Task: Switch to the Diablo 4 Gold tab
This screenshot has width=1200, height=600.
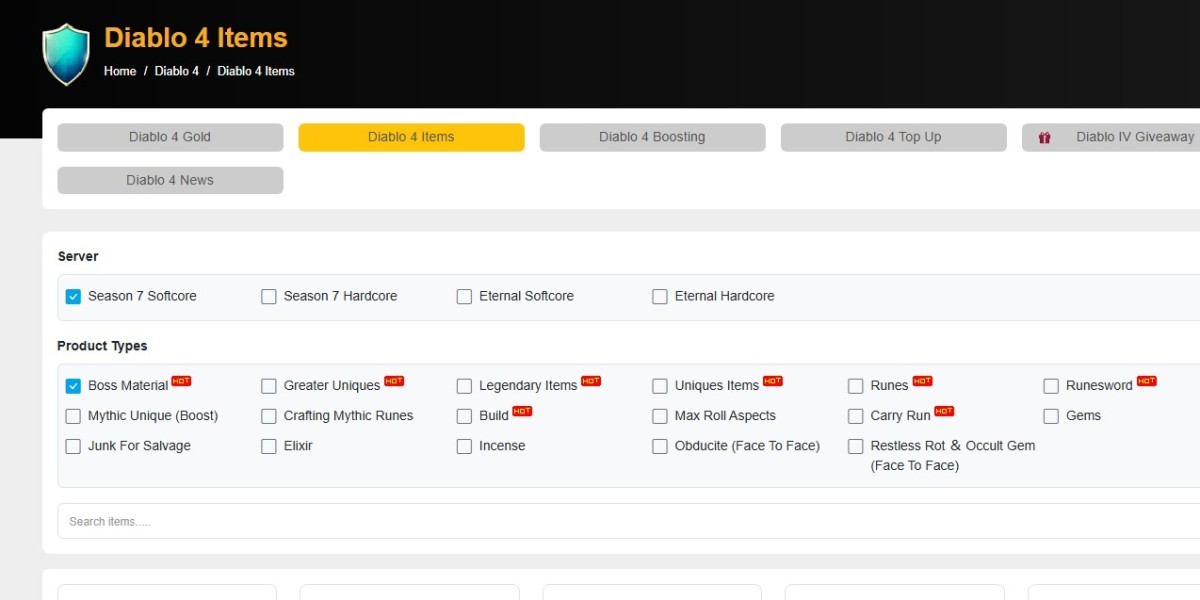Action: [170, 137]
